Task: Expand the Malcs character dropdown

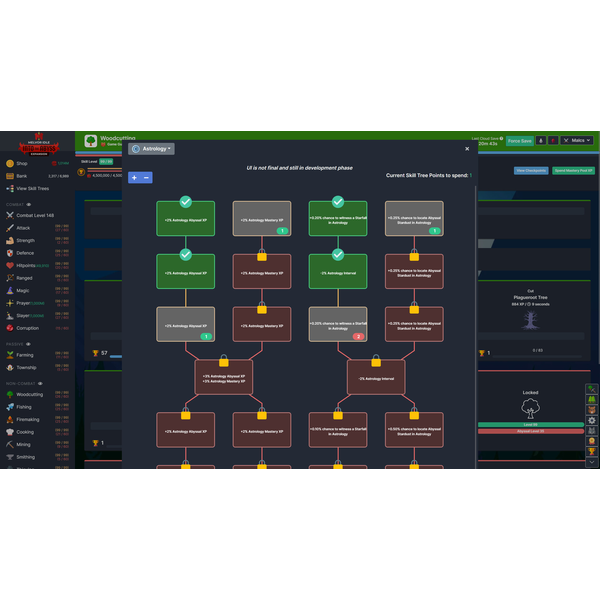Action: (x=577, y=141)
